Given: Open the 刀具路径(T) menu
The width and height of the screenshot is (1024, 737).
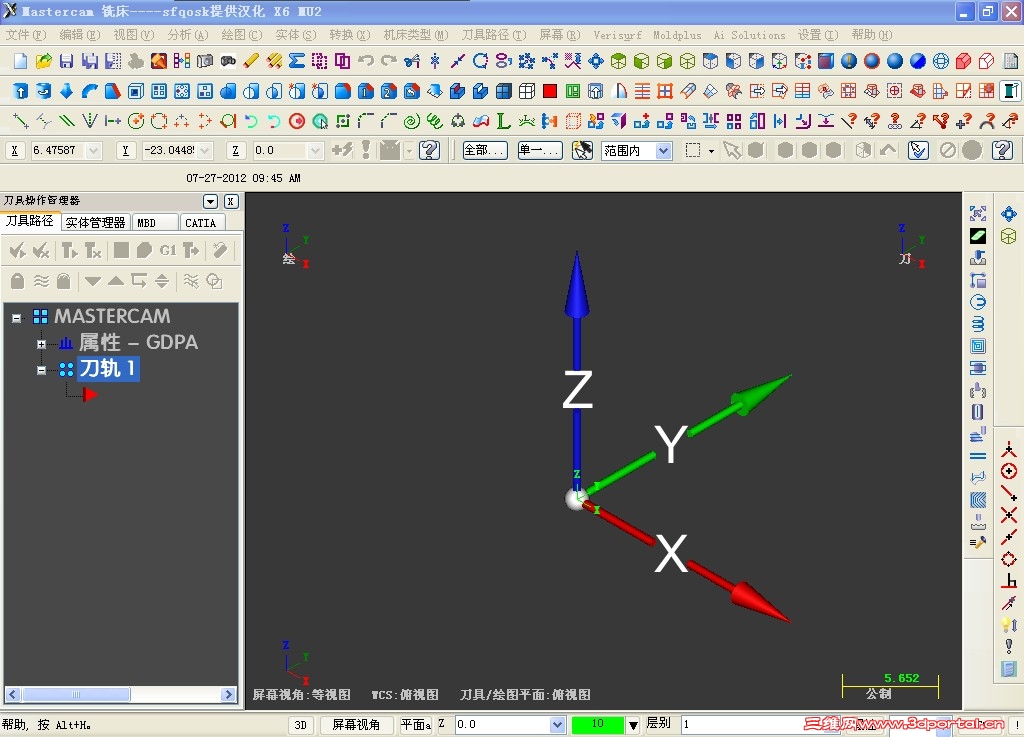Looking at the screenshot, I should [x=494, y=35].
